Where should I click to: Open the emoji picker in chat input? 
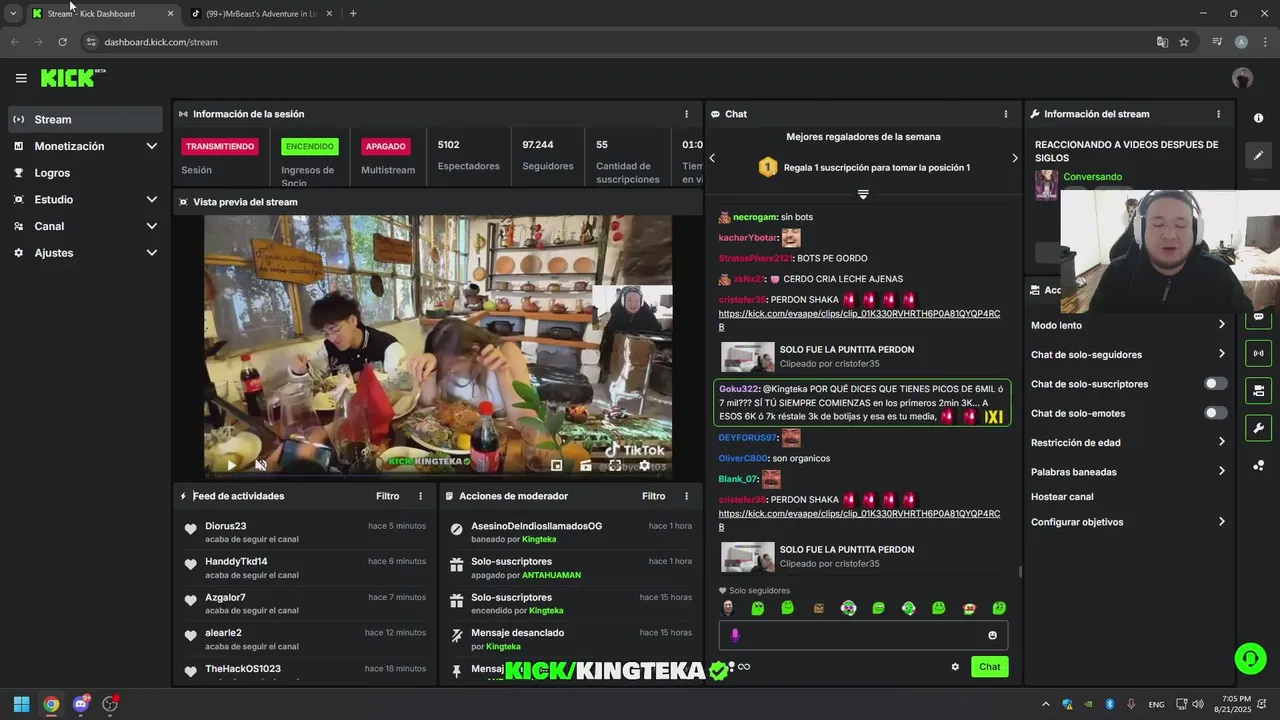click(992, 635)
